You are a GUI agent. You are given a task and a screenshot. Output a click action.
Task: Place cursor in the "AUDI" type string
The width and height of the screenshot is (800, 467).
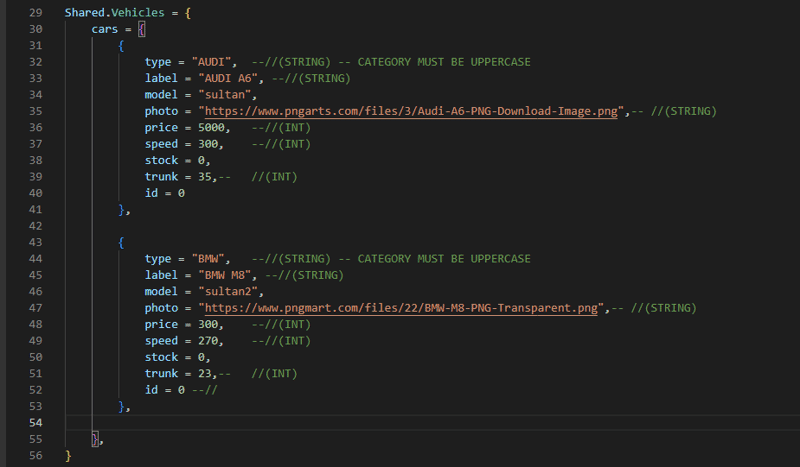coord(211,62)
